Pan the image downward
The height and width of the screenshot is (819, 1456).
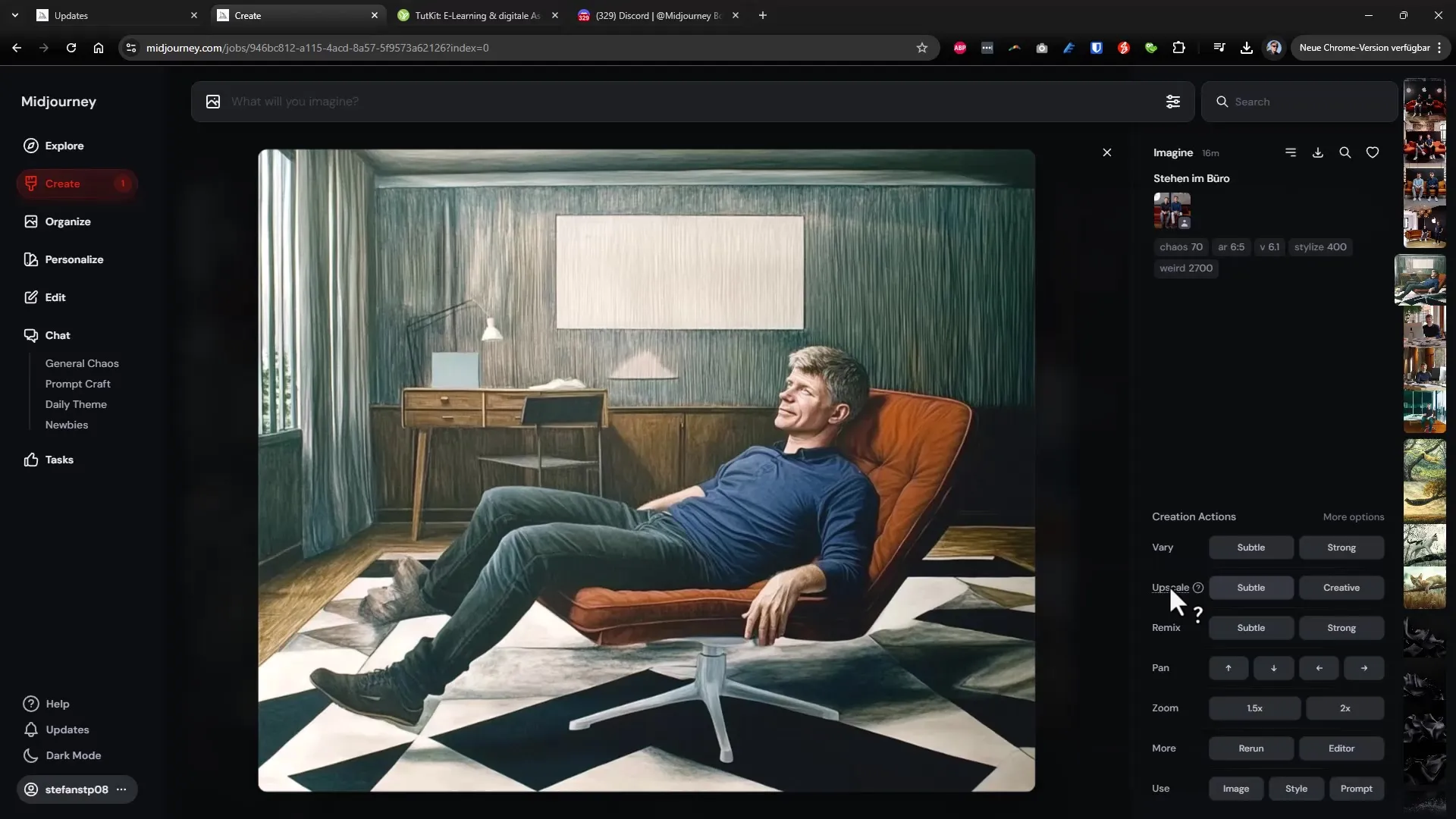[1274, 668]
